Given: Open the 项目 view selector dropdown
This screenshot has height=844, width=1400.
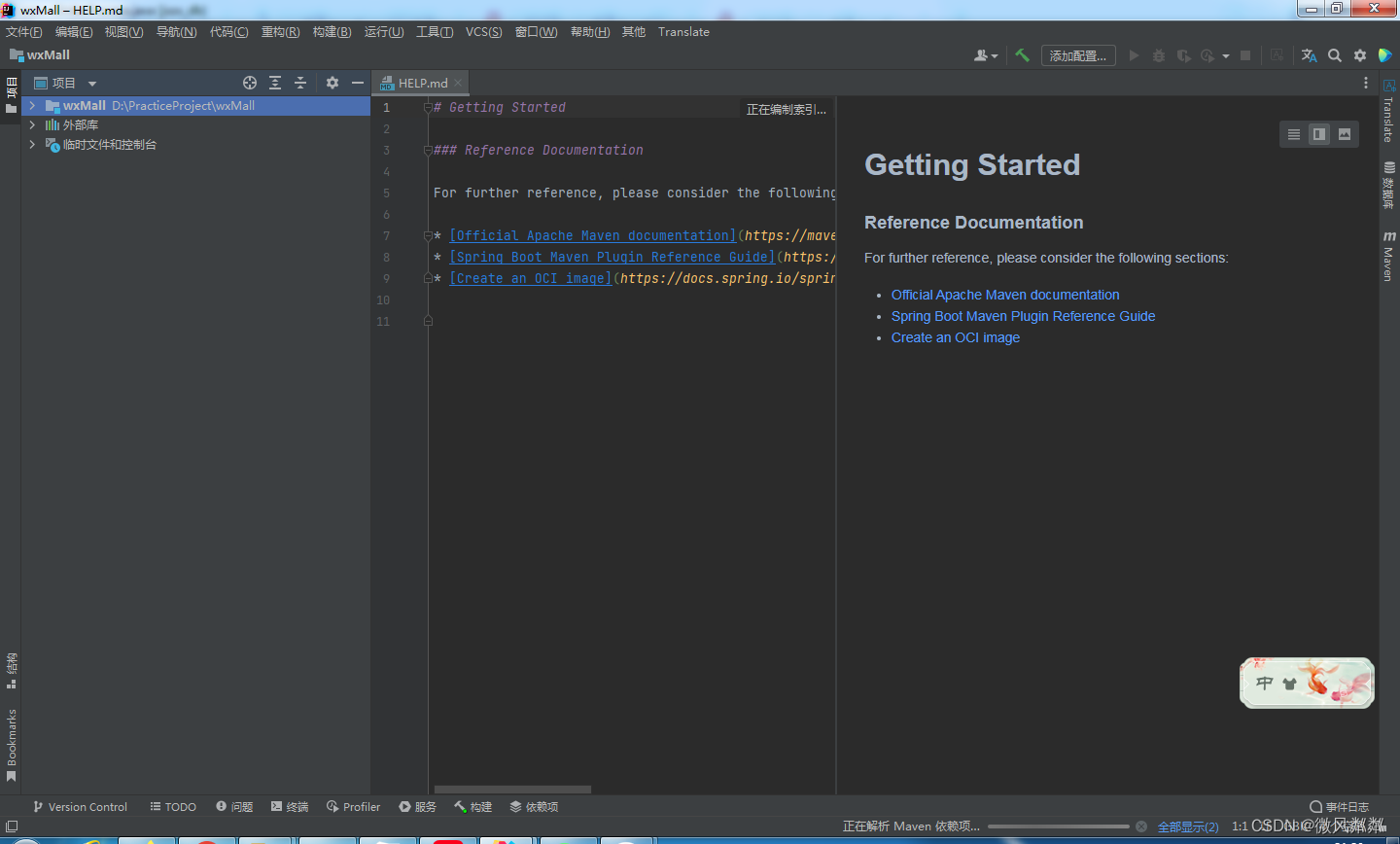Looking at the screenshot, I should click(x=65, y=83).
